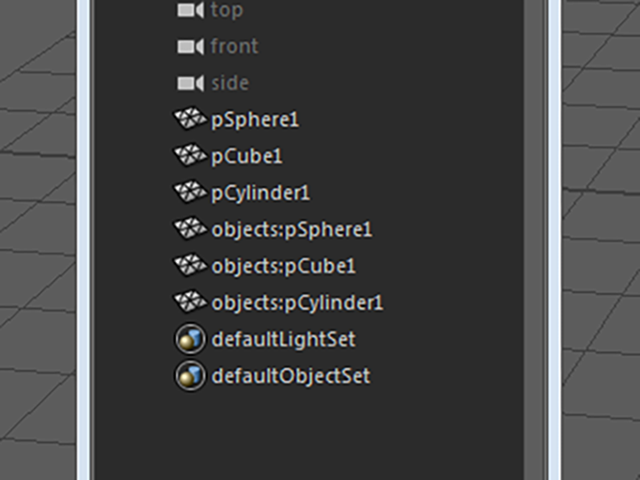The height and width of the screenshot is (480, 640).
Task: Click the mesh icon beside objects:pSphere1
Action: tap(190, 229)
